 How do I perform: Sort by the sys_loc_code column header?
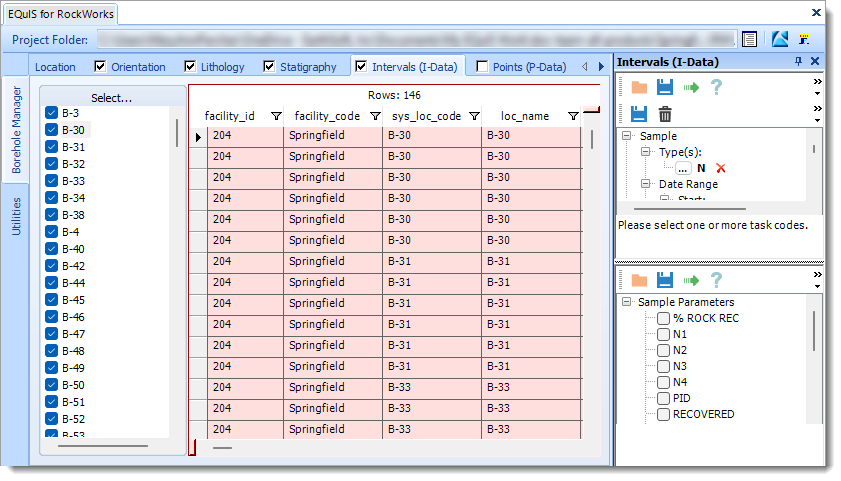[426, 116]
